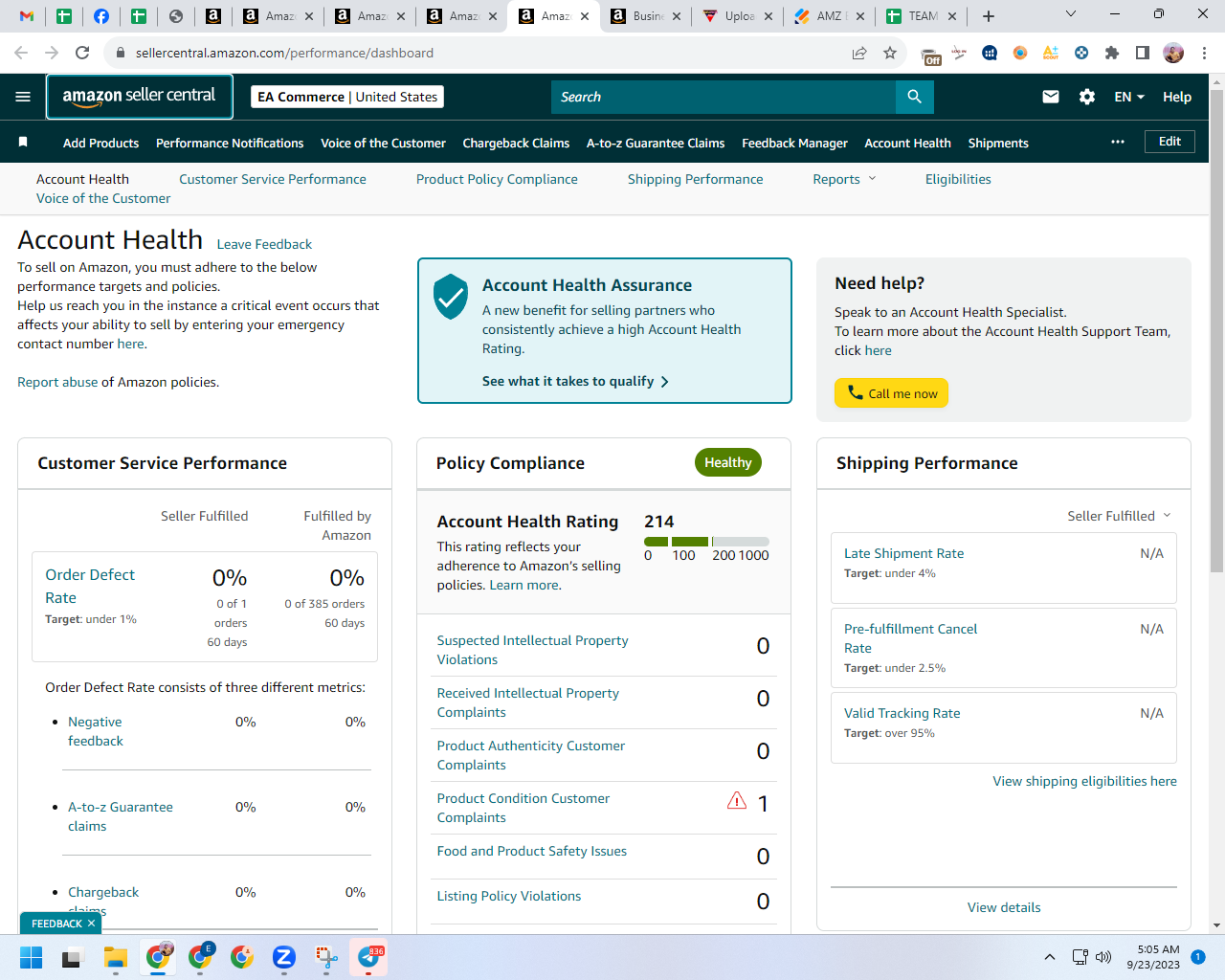Open Snipping Tool from the taskbar
The width and height of the screenshot is (1225, 980).
[x=326, y=957]
